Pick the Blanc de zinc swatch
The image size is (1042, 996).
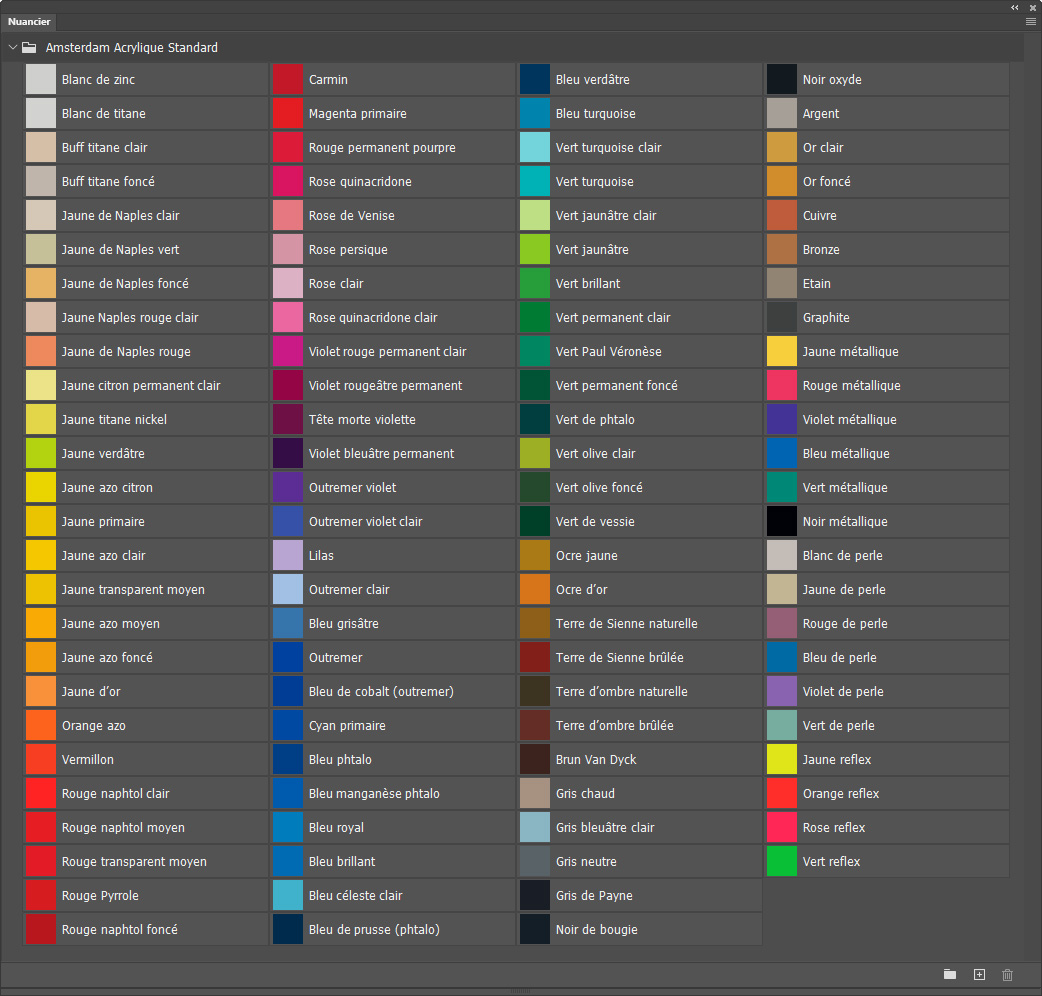[41, 80]
